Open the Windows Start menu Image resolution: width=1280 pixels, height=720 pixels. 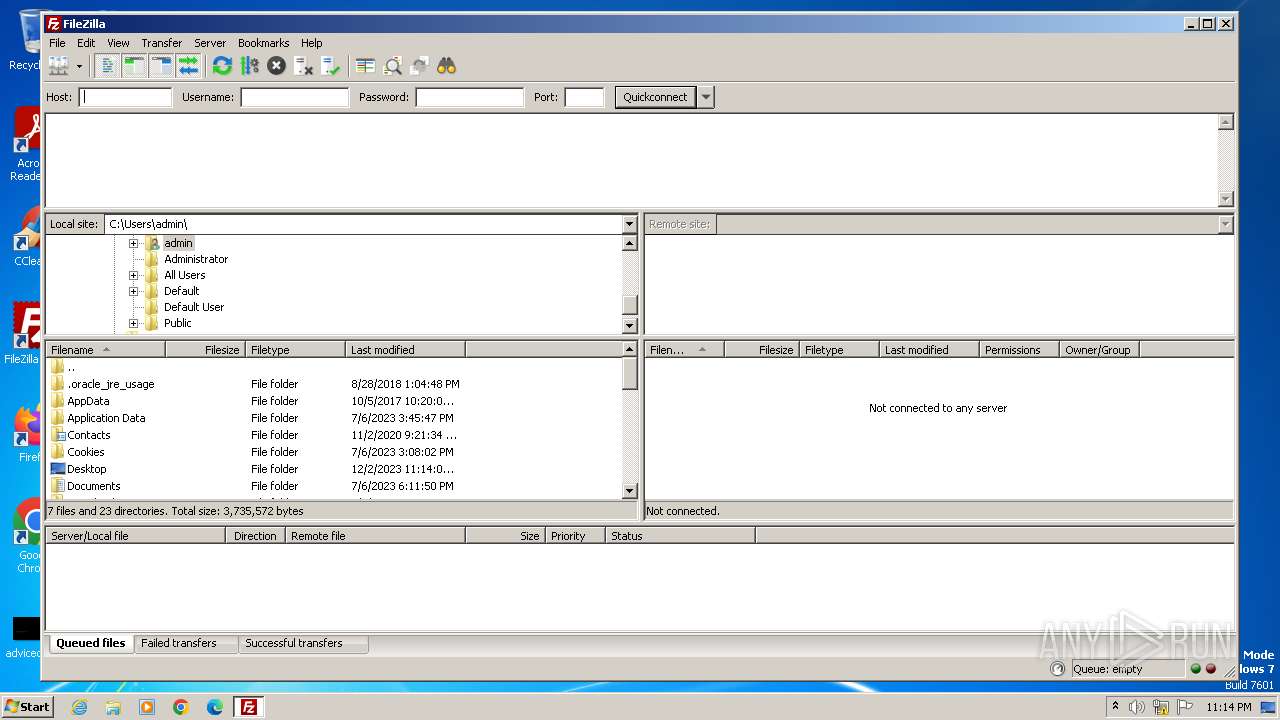[27, 707]
